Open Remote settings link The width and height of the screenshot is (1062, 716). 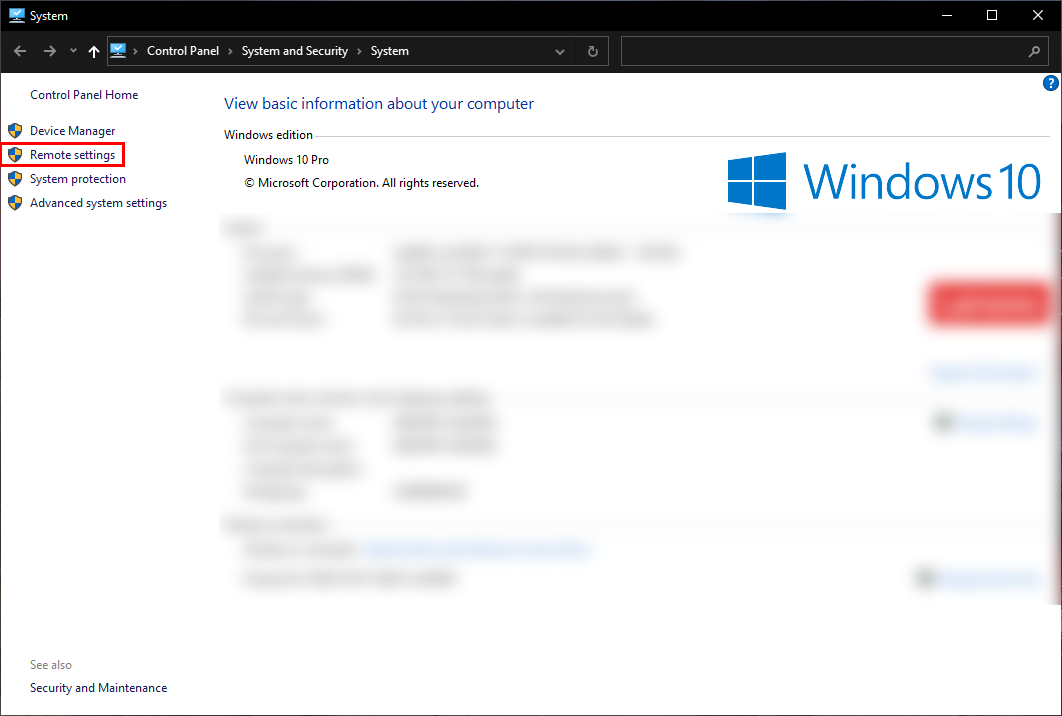[72, 155]
